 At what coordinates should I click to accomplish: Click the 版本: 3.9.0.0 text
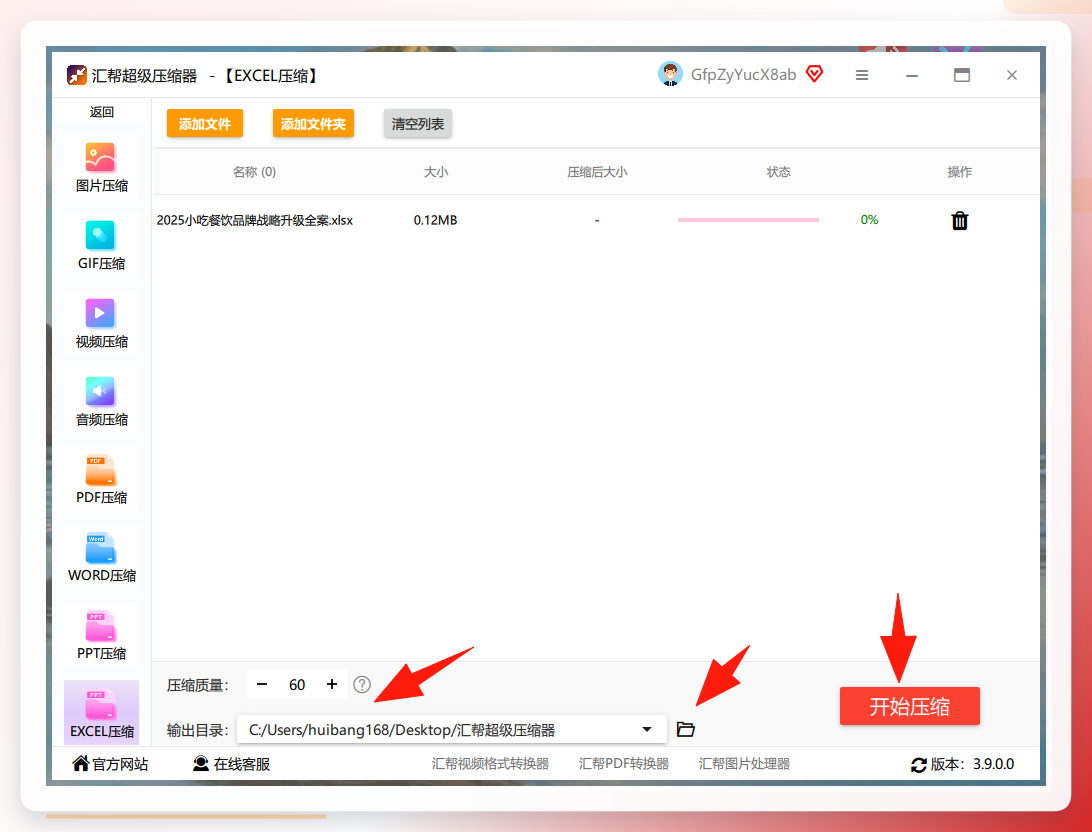972,764
